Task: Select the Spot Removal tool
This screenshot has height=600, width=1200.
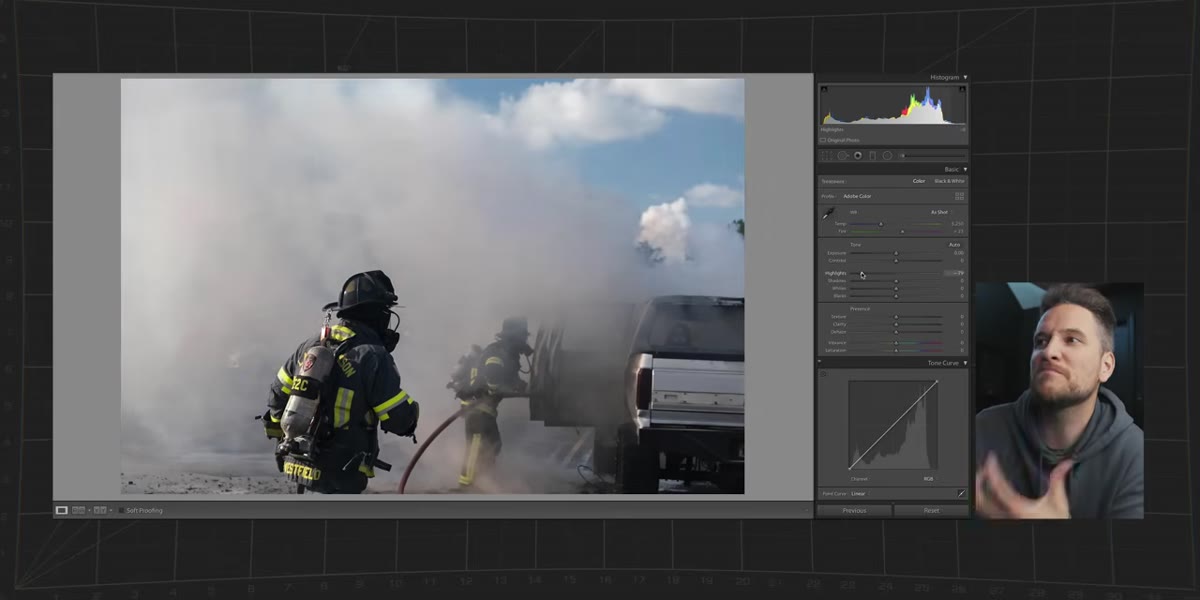Action: click(842, 155)
